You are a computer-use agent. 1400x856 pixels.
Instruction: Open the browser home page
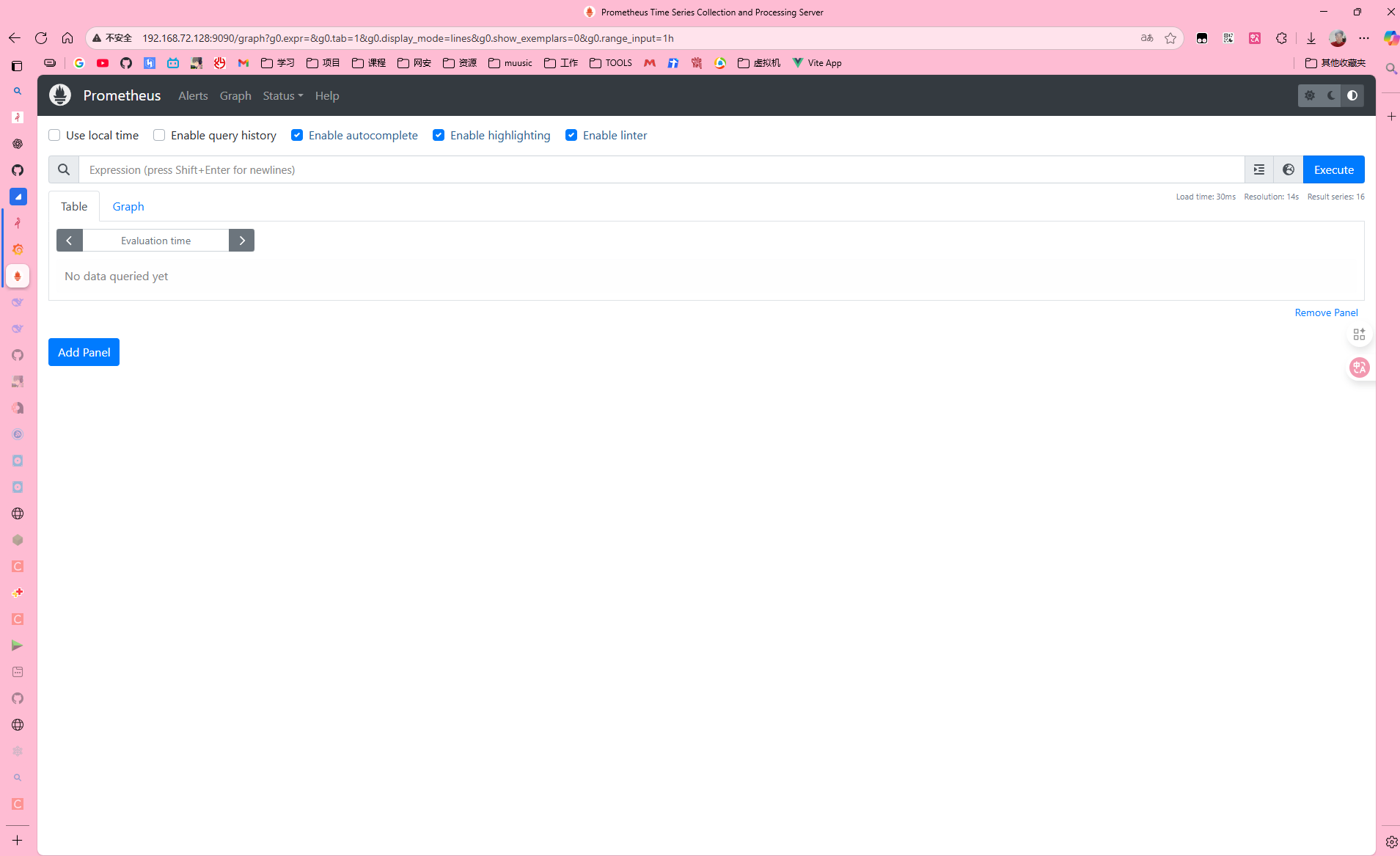(x=67, y=38)
